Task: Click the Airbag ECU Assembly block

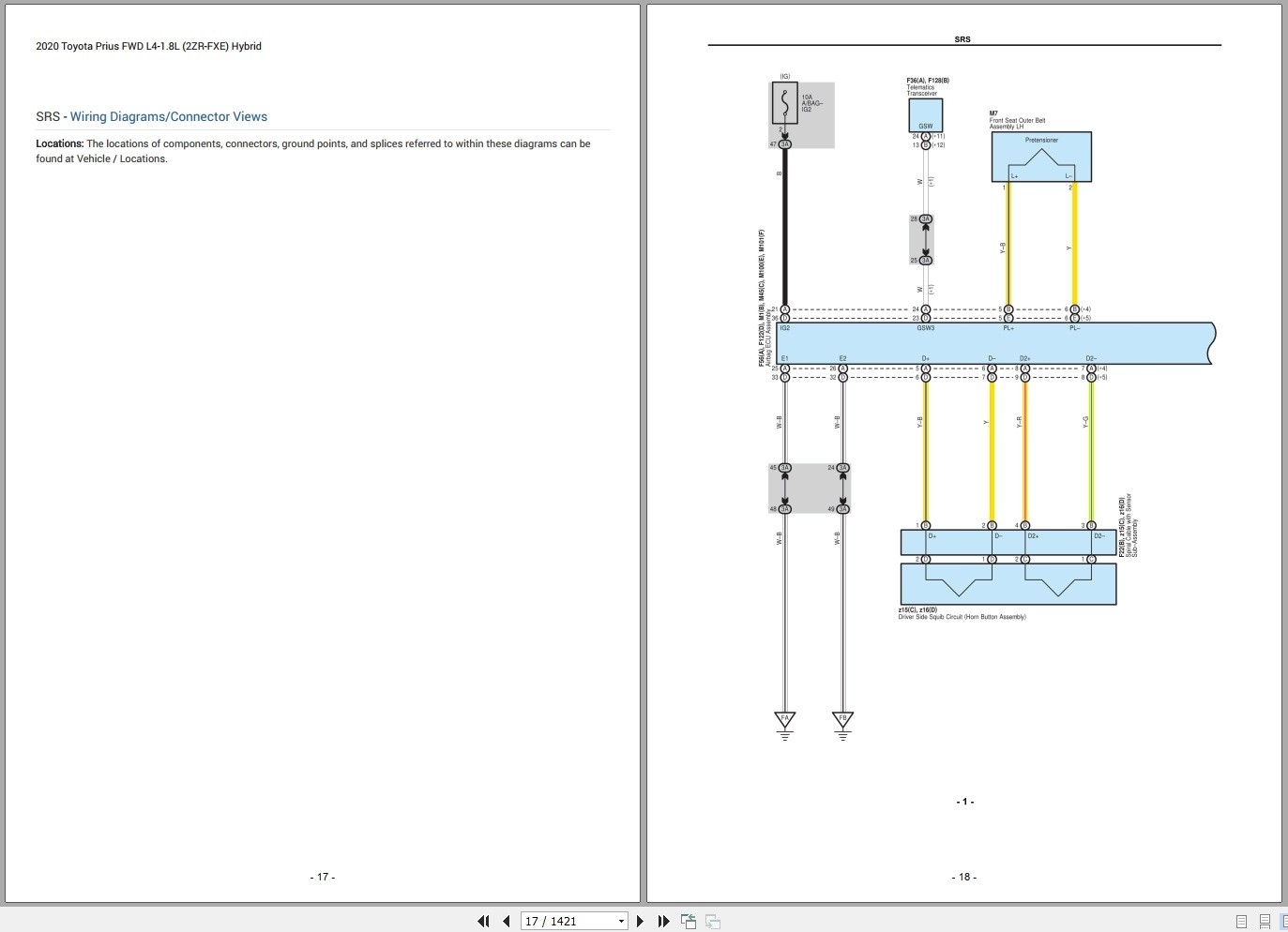Action: pos(994,343)
